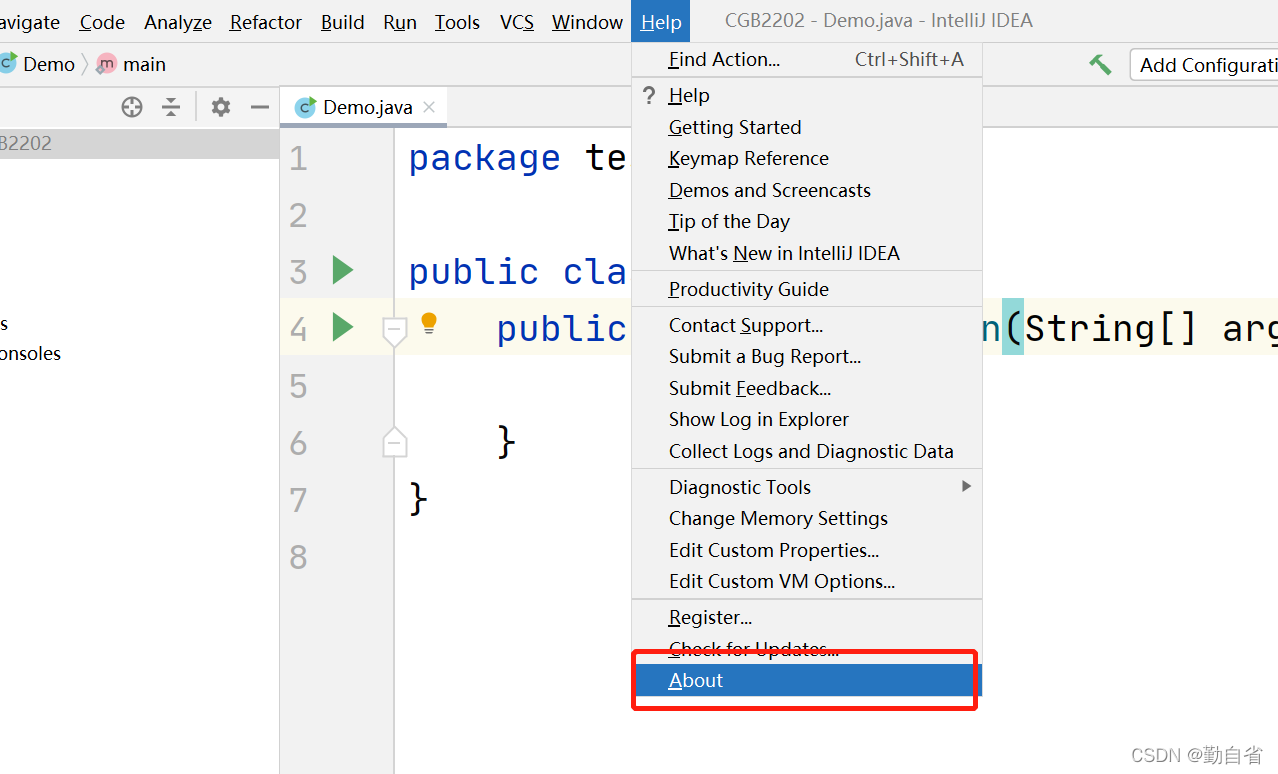Open the Productivity Guide
The width and height of the screenshot is (1278, 774).
(x=807, y=289)
